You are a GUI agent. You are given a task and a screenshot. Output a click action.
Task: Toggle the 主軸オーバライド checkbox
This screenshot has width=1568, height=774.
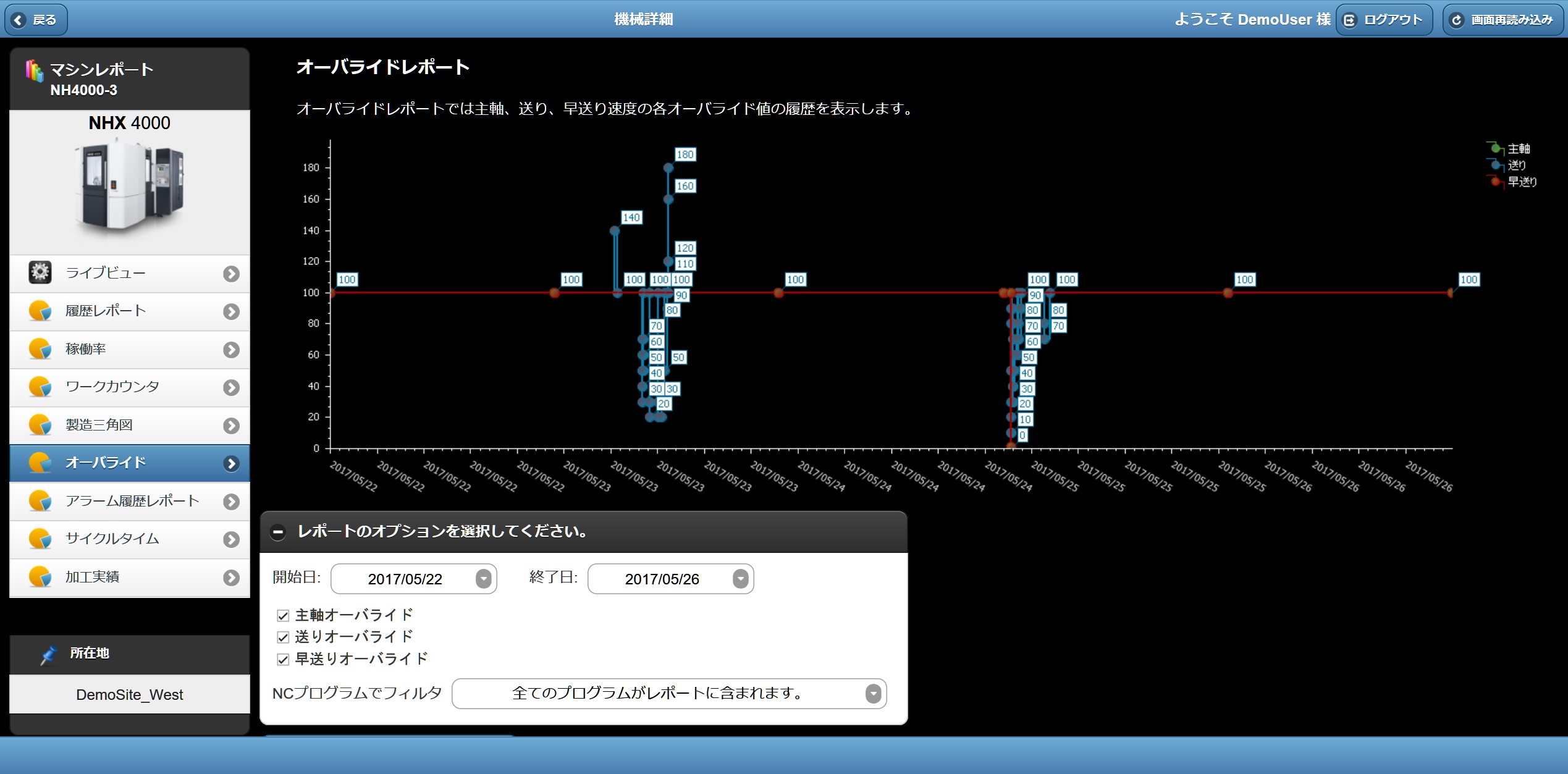(x=283, y=615)
